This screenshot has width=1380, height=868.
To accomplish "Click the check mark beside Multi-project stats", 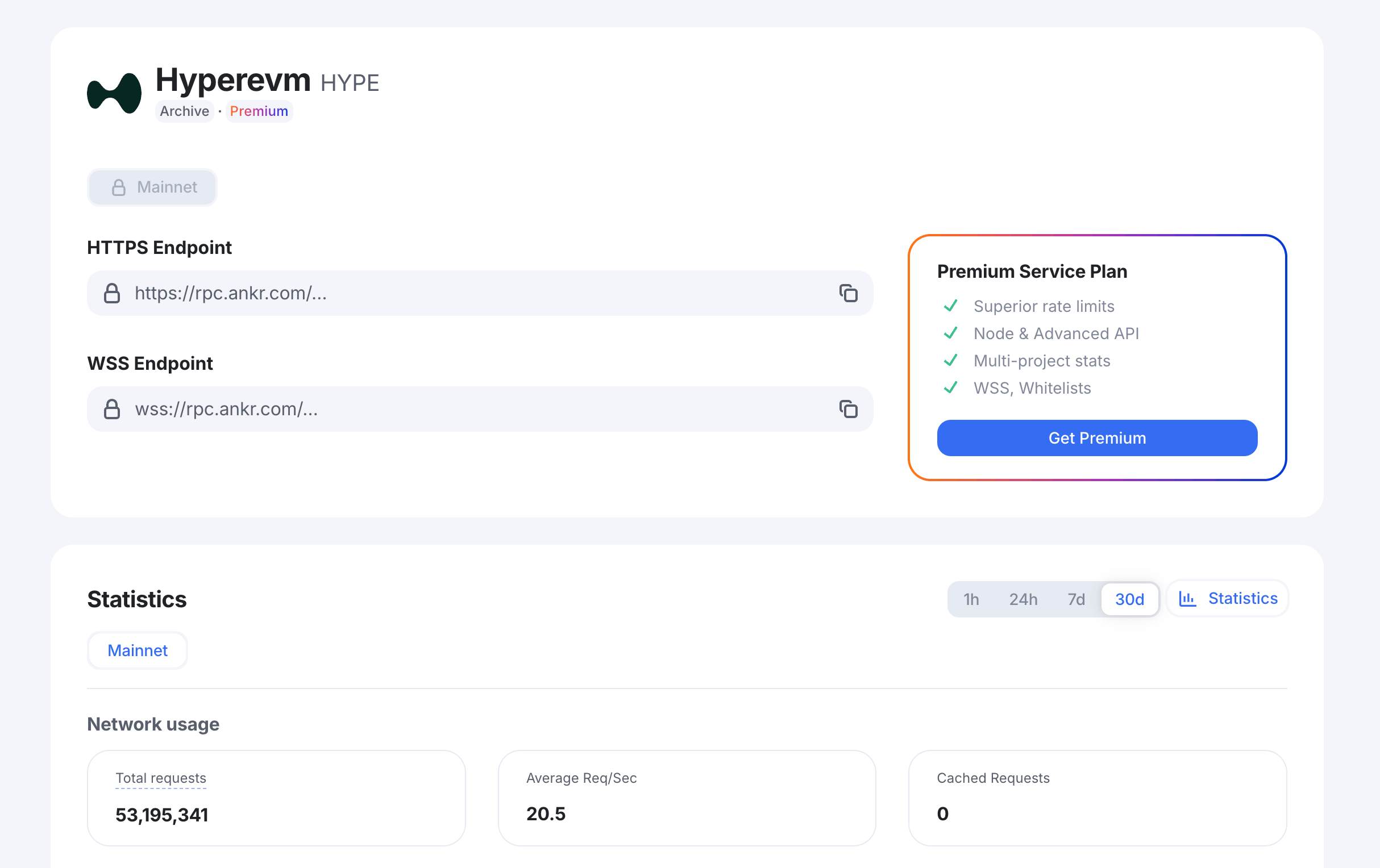I will click(950, 360).
